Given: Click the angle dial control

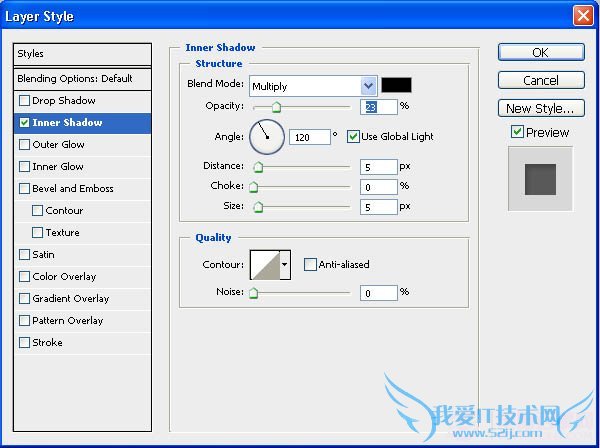Looking at the screenshot, I should point(267,136).
